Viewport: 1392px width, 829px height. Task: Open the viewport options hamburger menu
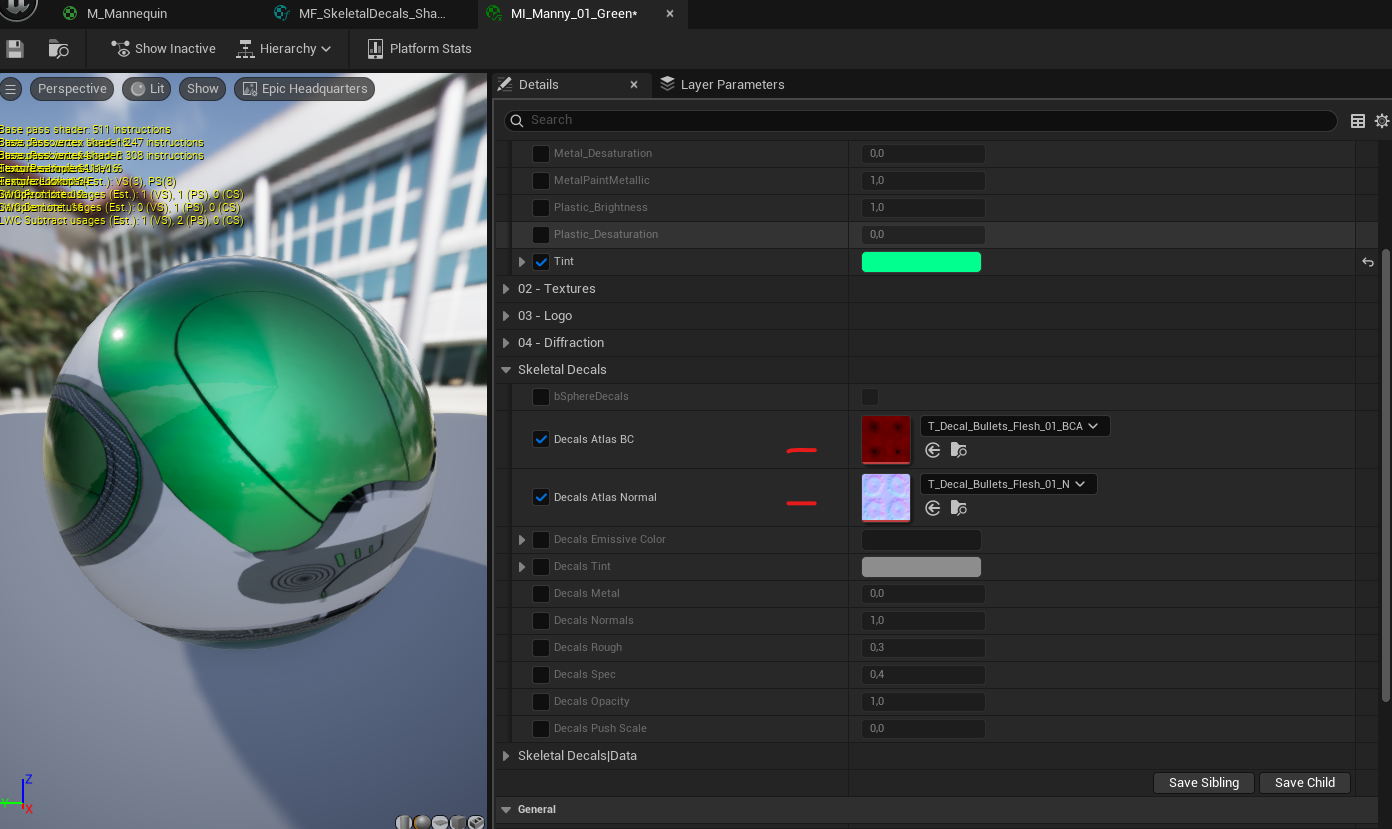click(x=11, y=89)
